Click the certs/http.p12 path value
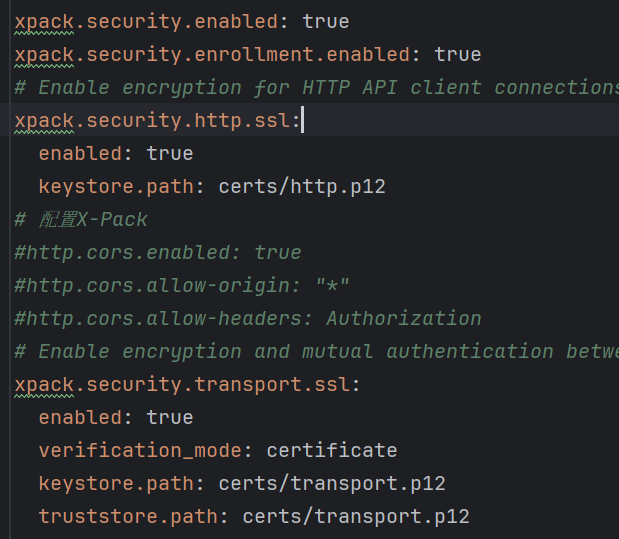 (x=302, y=187)
